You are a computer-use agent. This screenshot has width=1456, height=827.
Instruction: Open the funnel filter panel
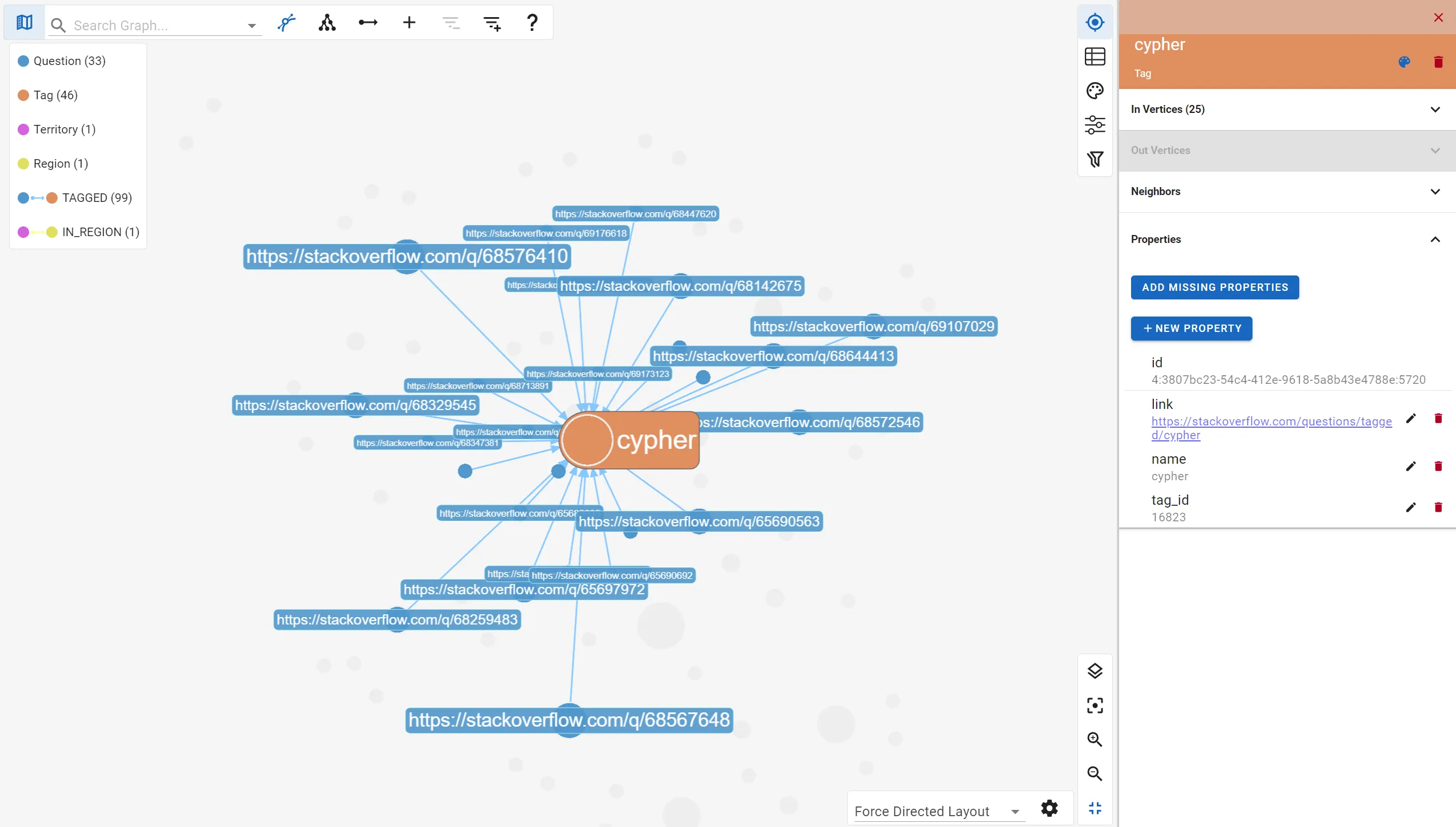[x=1095, y=159]
